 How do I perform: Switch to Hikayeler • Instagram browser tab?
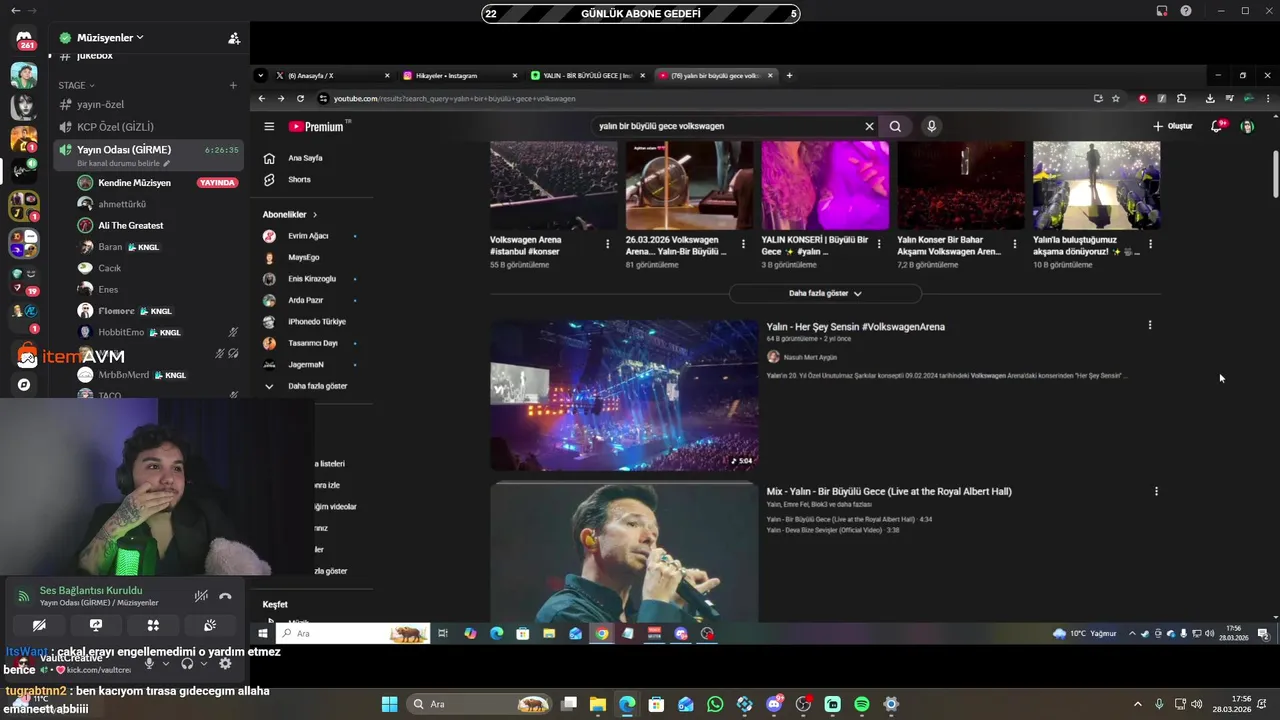point(460,76)
